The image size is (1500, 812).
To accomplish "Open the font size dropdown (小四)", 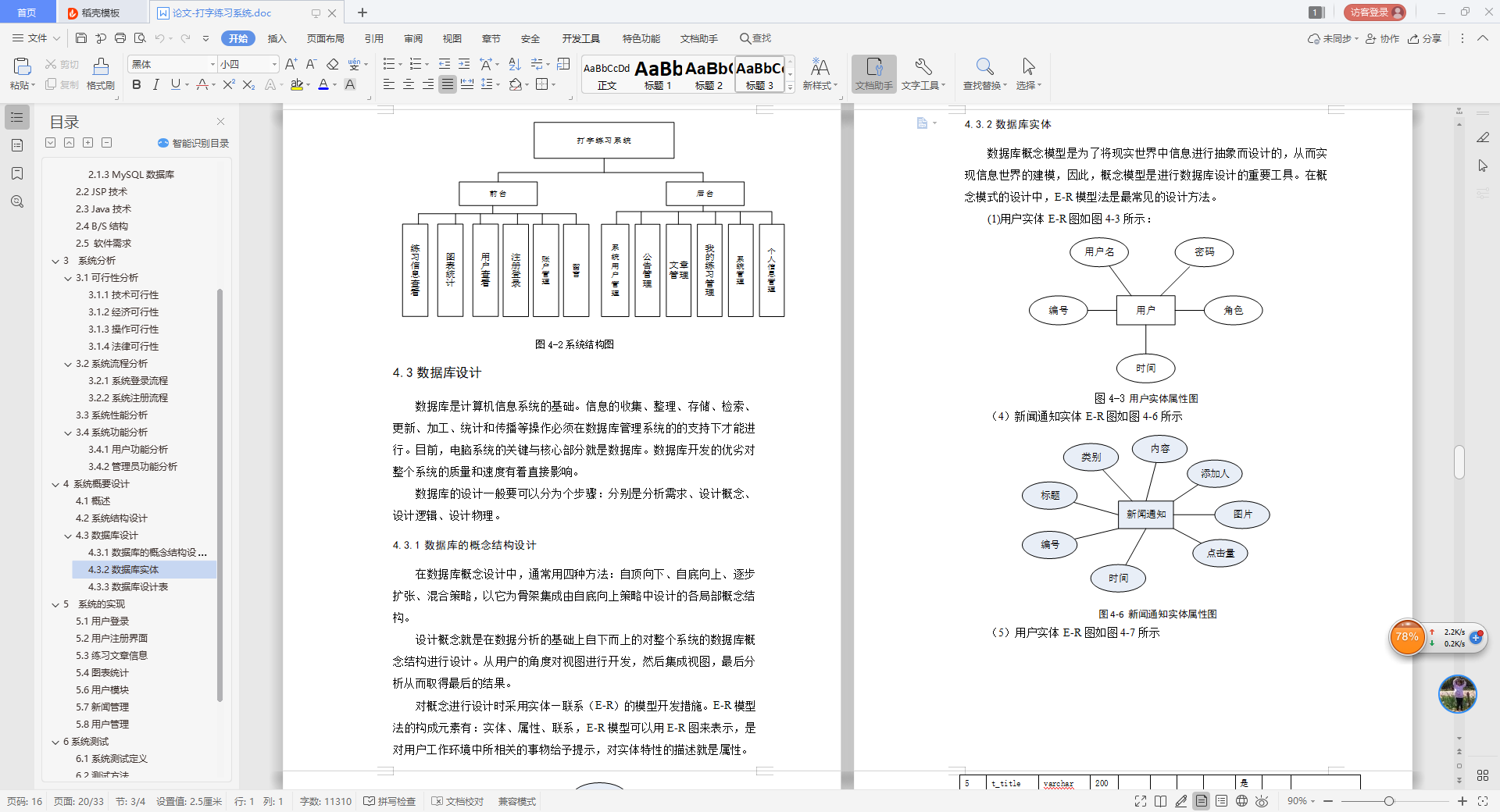I will (x=274, y=64).
